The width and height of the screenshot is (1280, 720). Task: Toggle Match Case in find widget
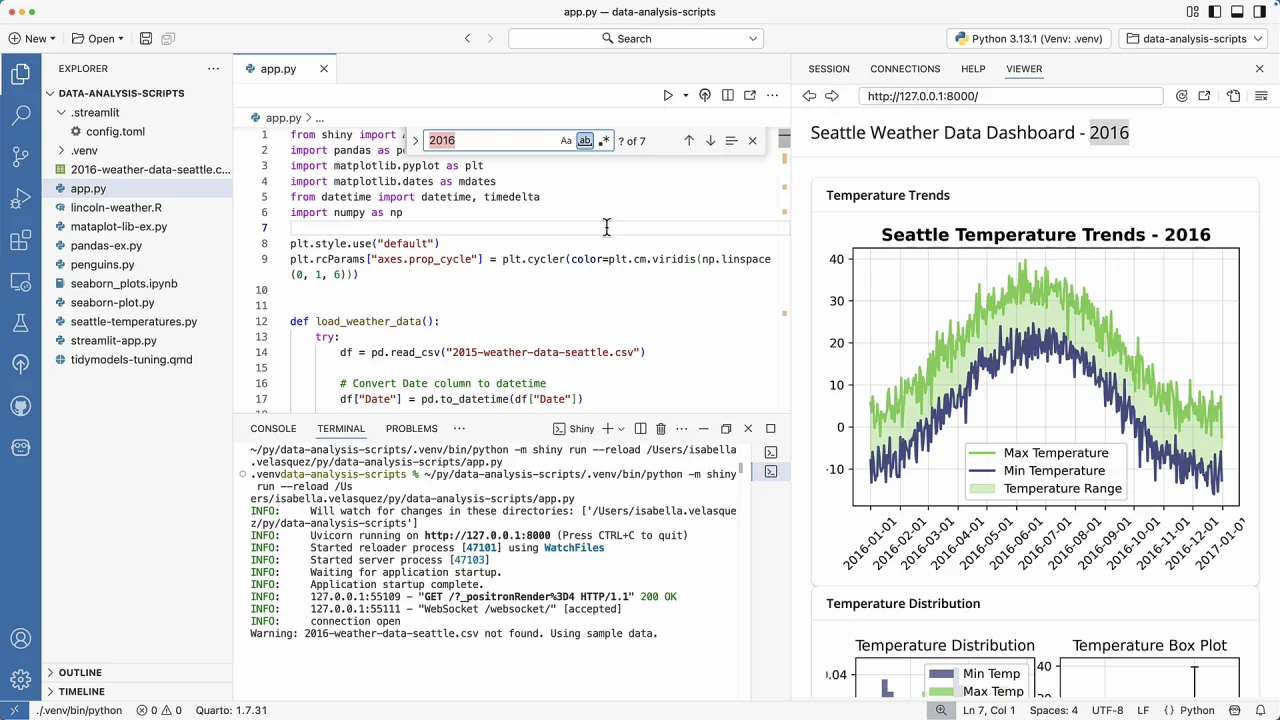coord(566,141)
